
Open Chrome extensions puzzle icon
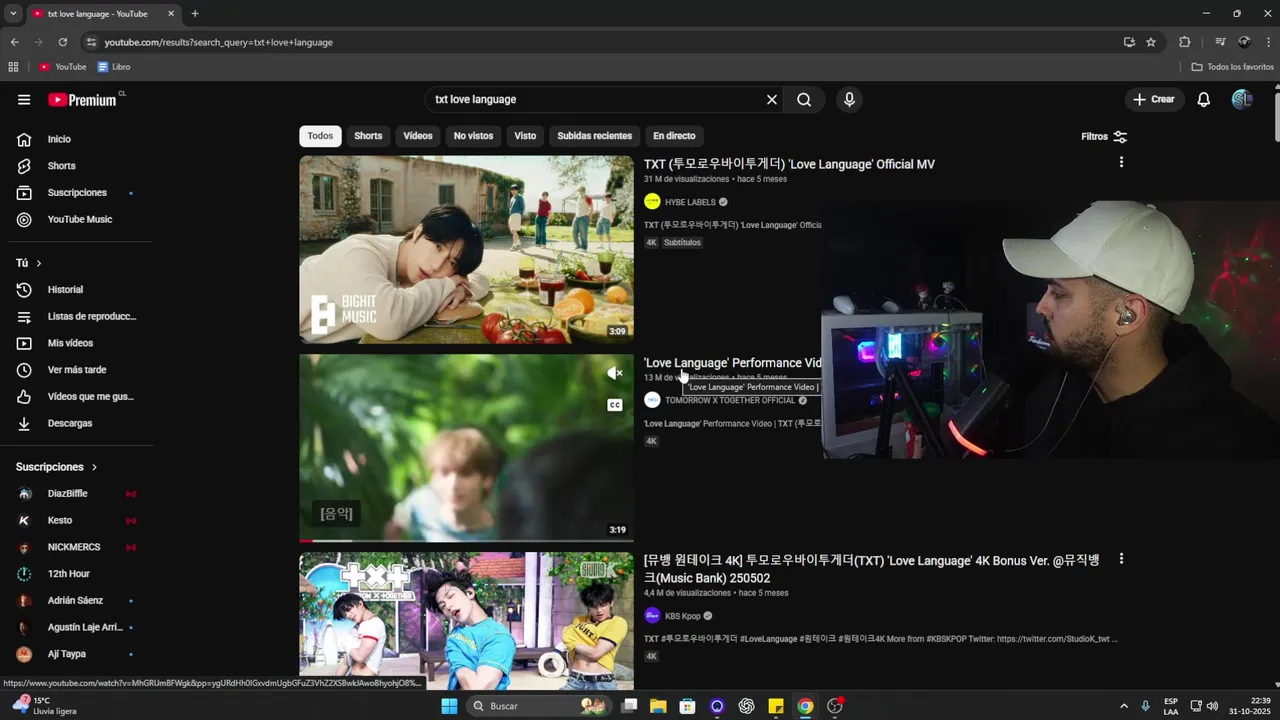[1185, 42]
